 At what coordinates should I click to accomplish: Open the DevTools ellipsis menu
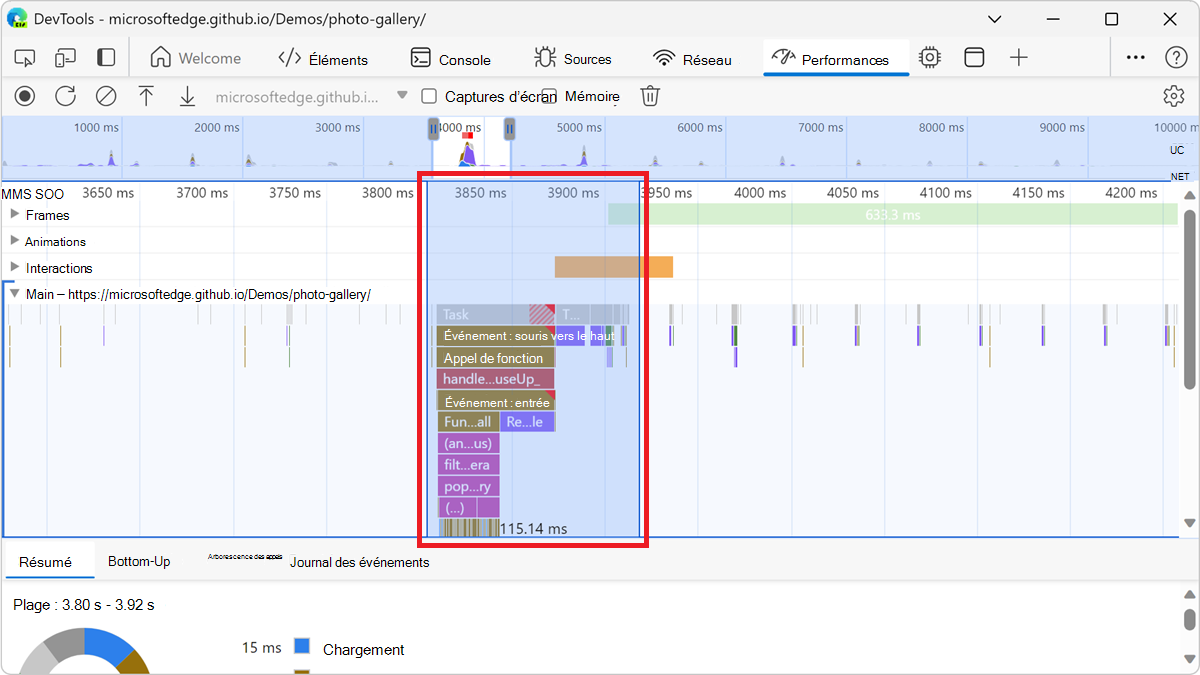click(1136, 58)
